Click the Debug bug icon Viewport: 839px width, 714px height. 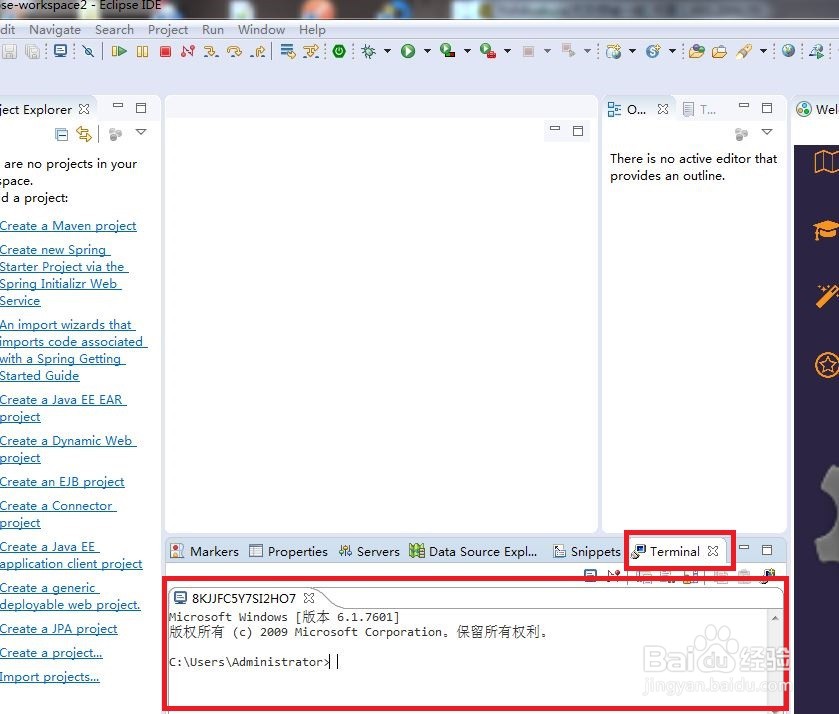pos(369,51)
